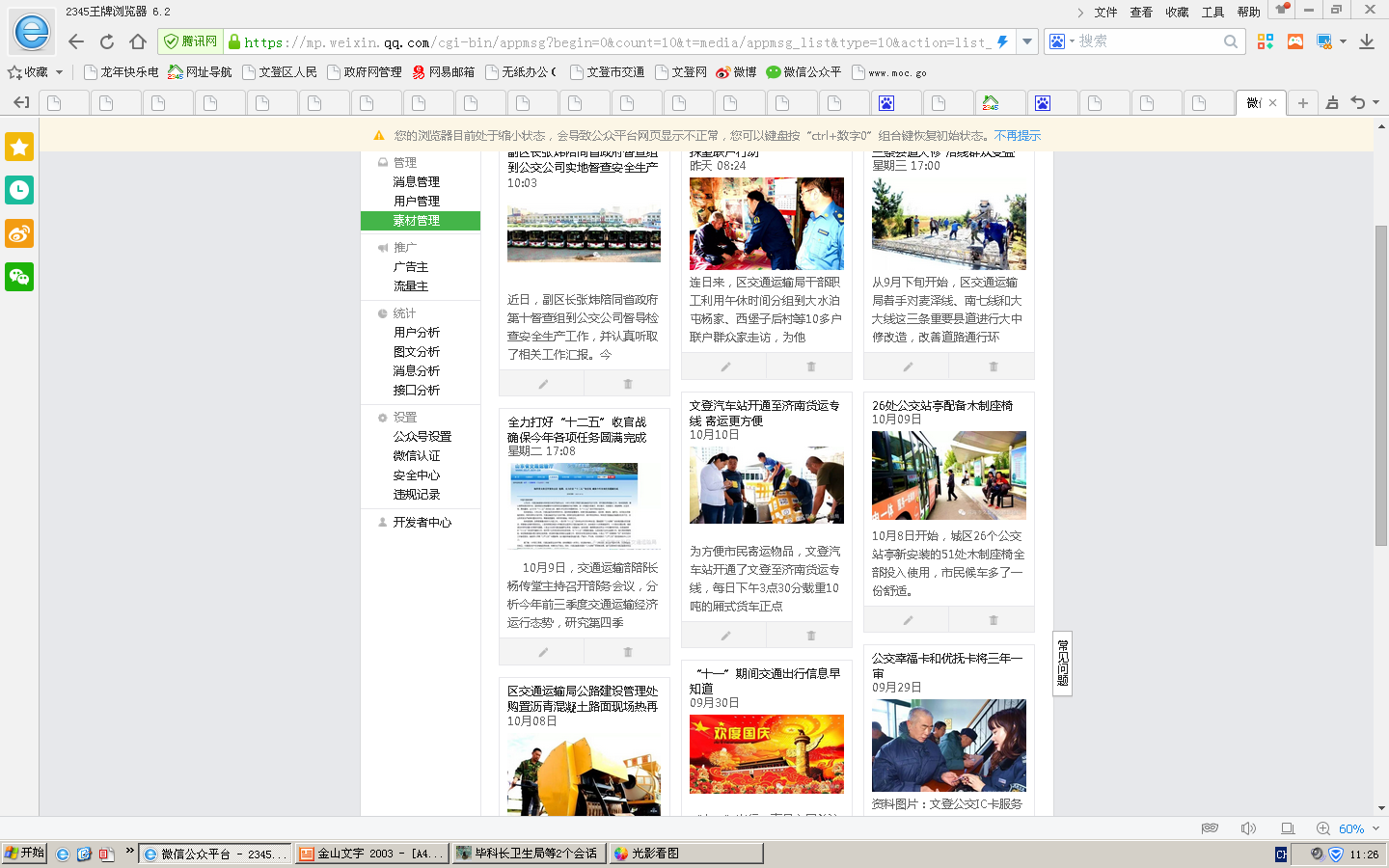Open the downloads arrow icon in toolbar
Image resolution: width=1389 pixels, height=868 pixels.
(x=1367, y=41)
